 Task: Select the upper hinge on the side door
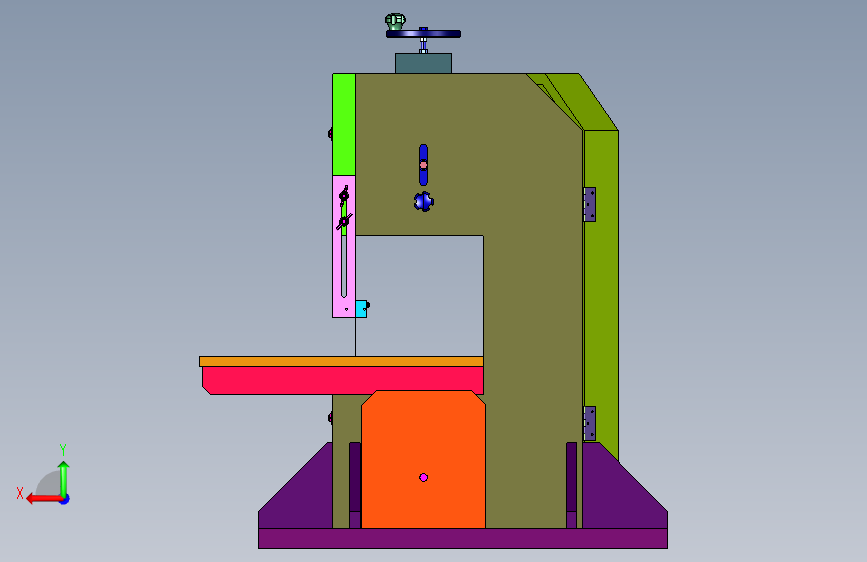tap(590, 205)
